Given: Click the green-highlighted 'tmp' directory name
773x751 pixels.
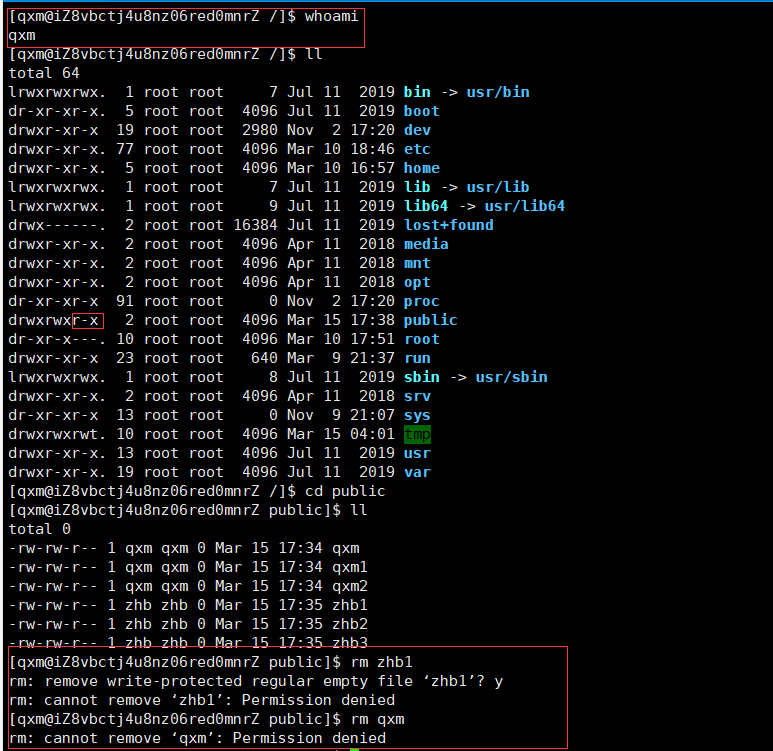Looking at the screenshot, I should [x=417, y=434].
